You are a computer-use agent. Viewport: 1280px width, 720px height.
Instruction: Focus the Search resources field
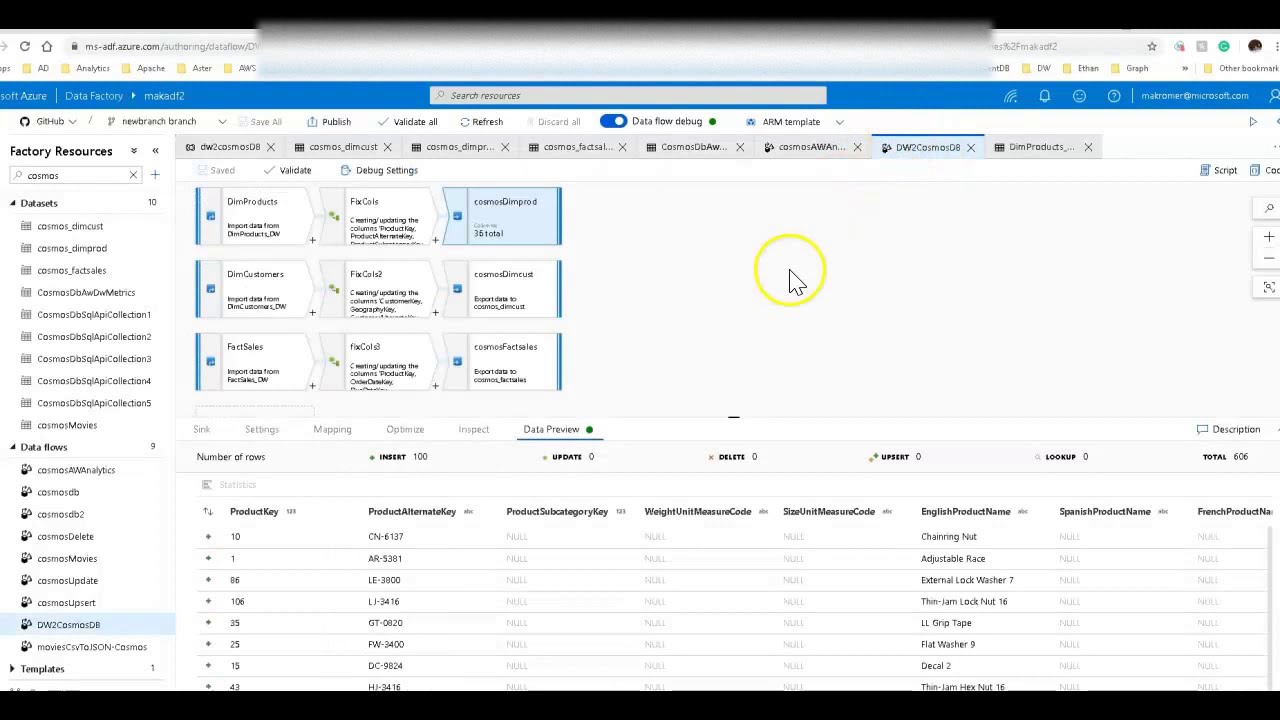point(628,96)
